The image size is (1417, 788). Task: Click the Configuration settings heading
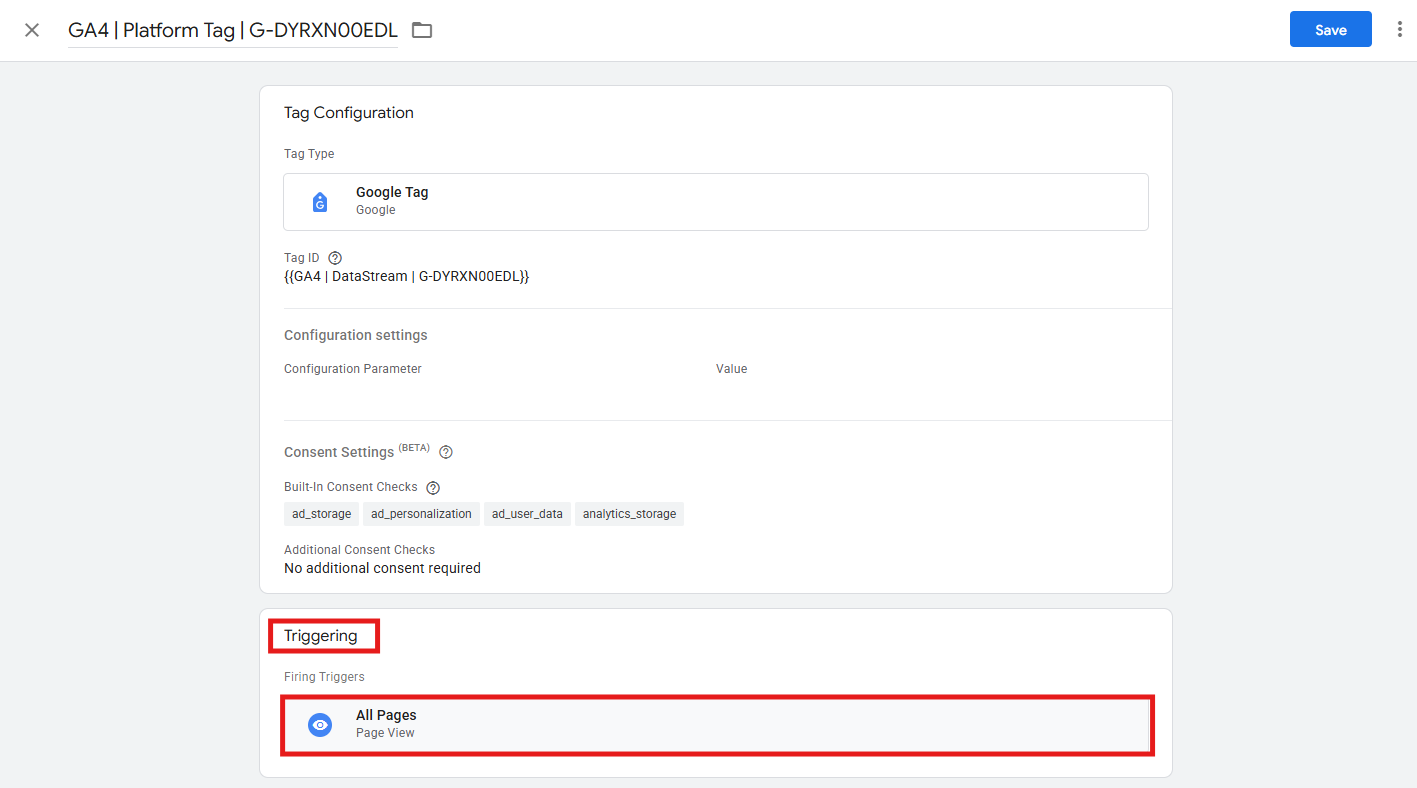356,335
